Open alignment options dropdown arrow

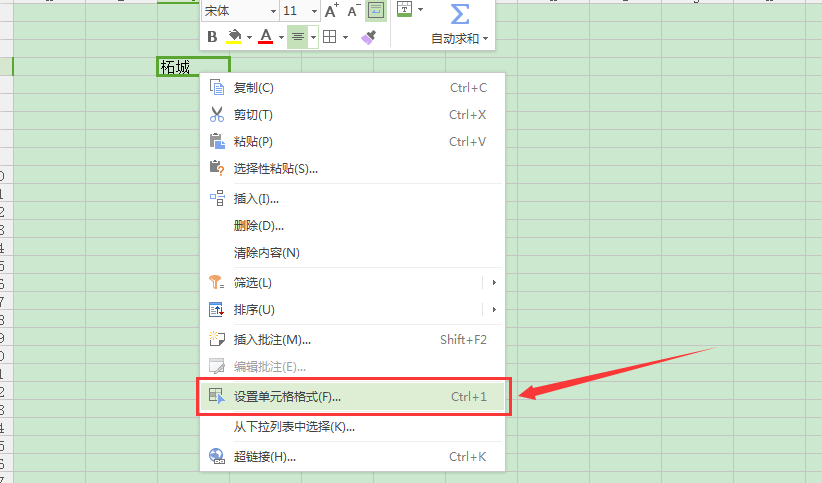313,37
